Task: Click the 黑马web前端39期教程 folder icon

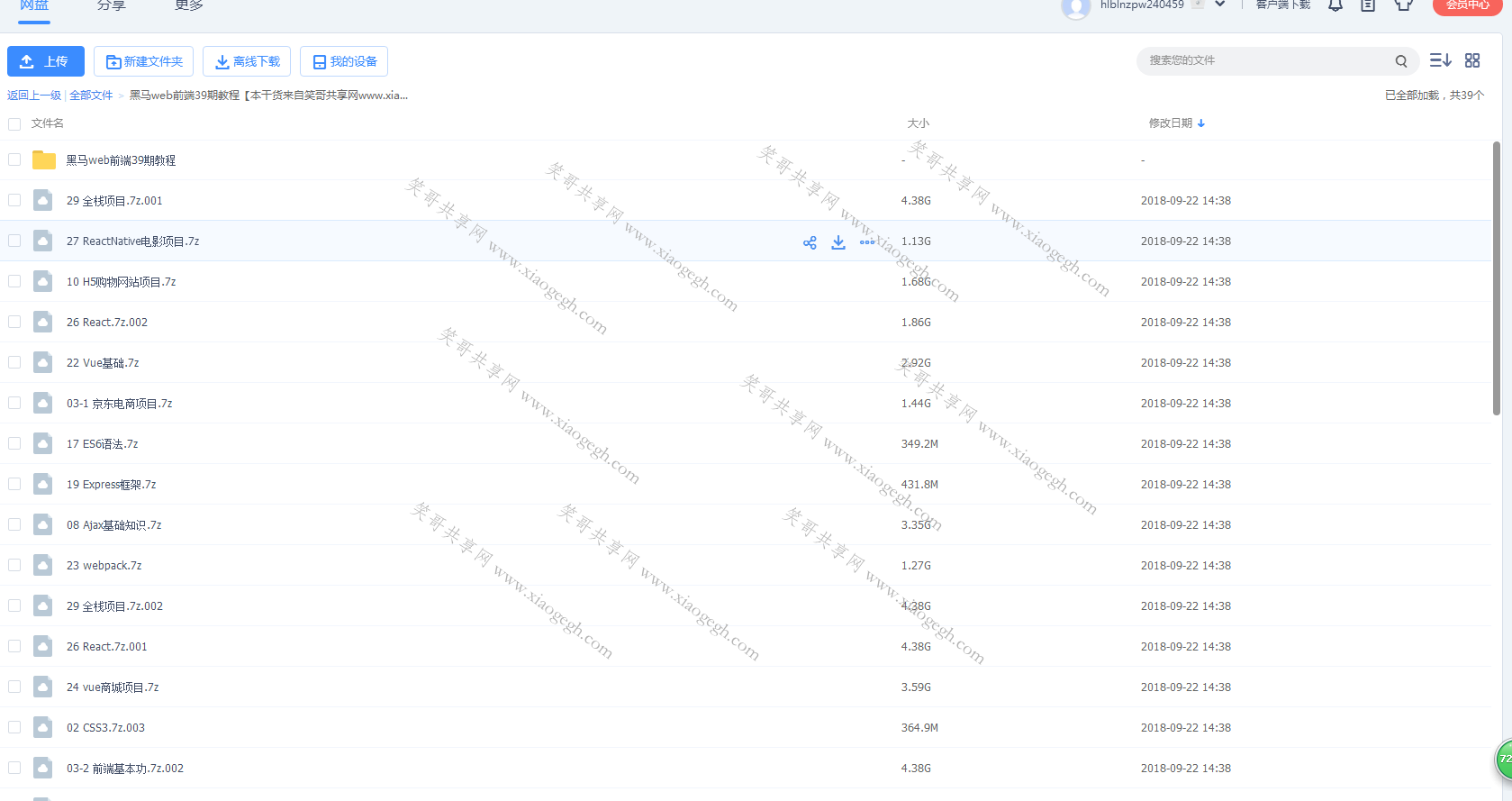Action: (44, 160)
